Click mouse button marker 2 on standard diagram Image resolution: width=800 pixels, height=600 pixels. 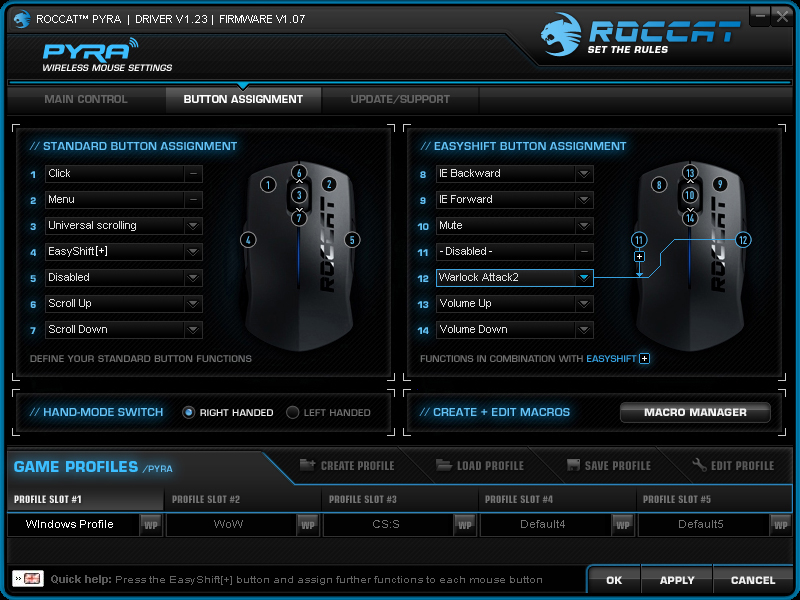329,184
